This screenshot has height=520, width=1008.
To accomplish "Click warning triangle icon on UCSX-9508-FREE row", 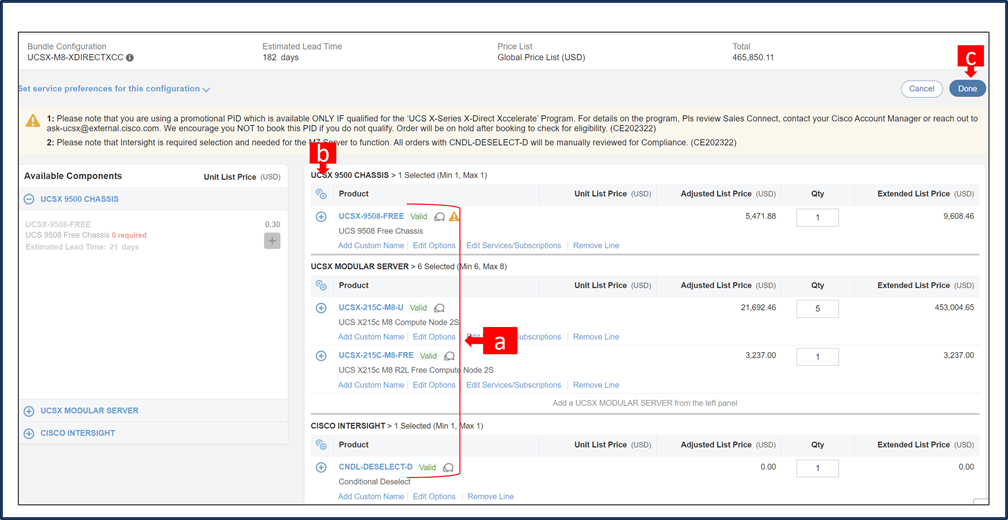I will click(x=454, y=217).
